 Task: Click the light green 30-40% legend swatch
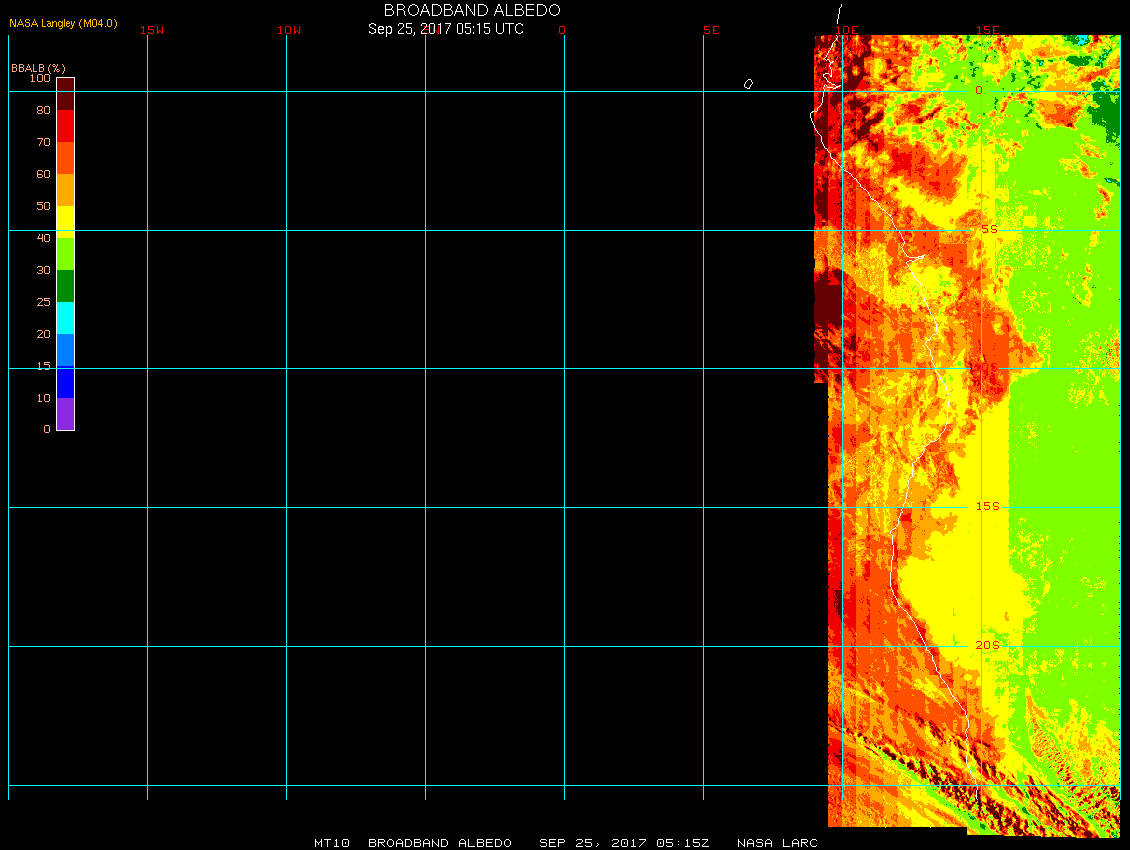click(x=65, y=253)
